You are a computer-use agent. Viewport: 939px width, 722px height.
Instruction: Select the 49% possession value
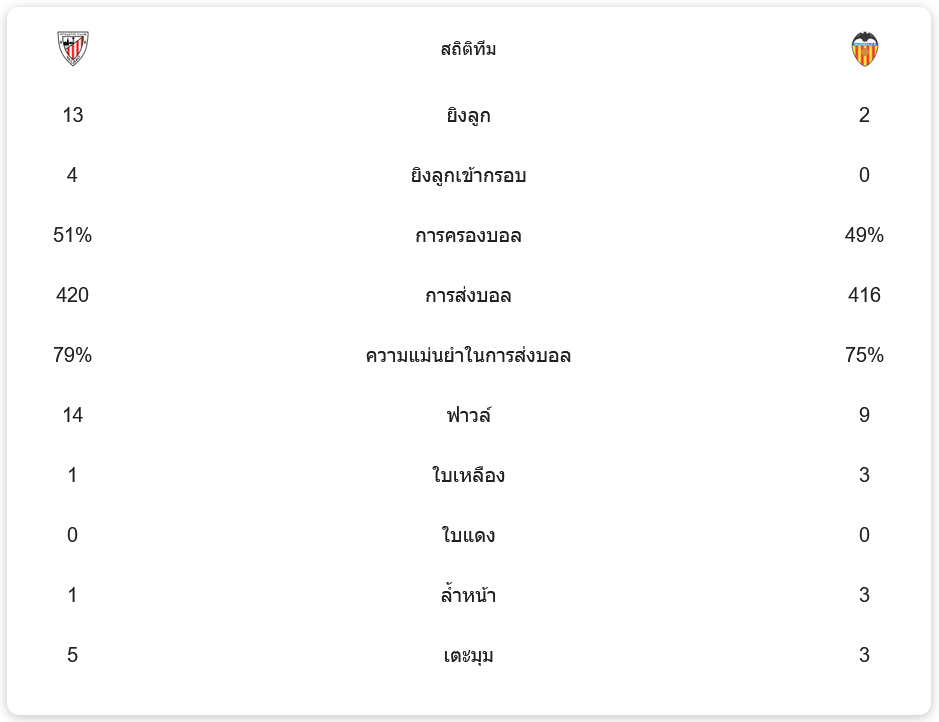(864, 235)
